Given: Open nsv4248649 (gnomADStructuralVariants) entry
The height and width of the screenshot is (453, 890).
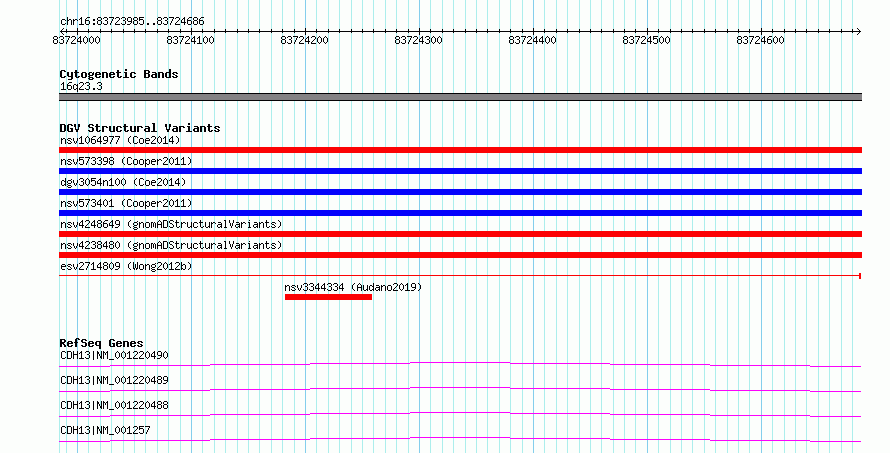Looking at the screenshot, I should [x=171, y=224].
